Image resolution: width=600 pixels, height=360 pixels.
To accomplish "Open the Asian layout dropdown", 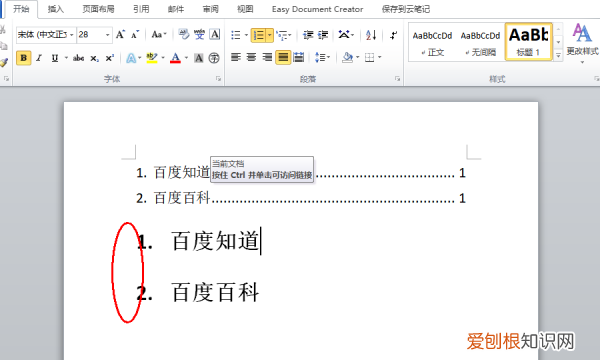I will (346, 35).
